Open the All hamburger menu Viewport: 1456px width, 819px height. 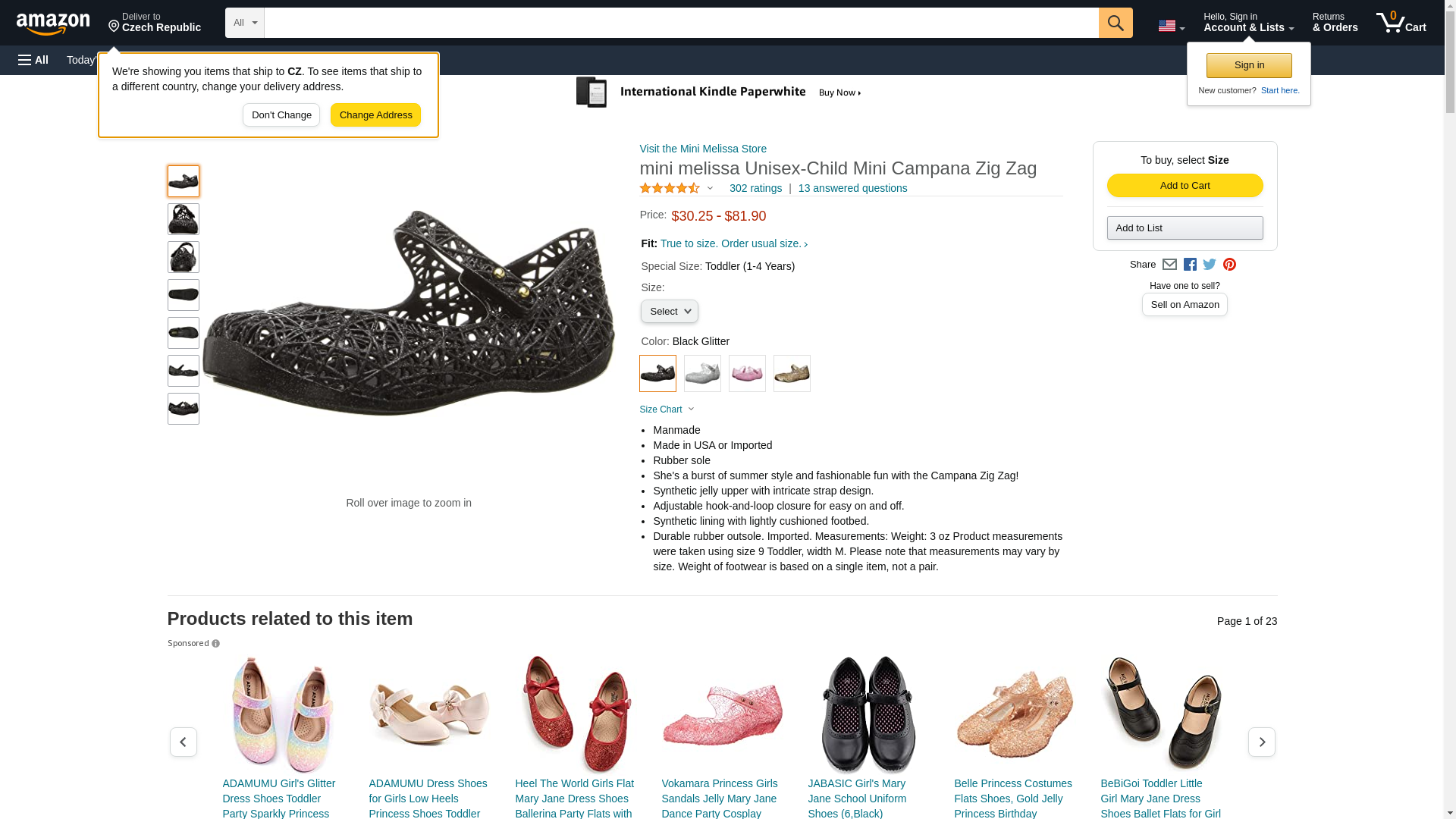click(33, 60)
